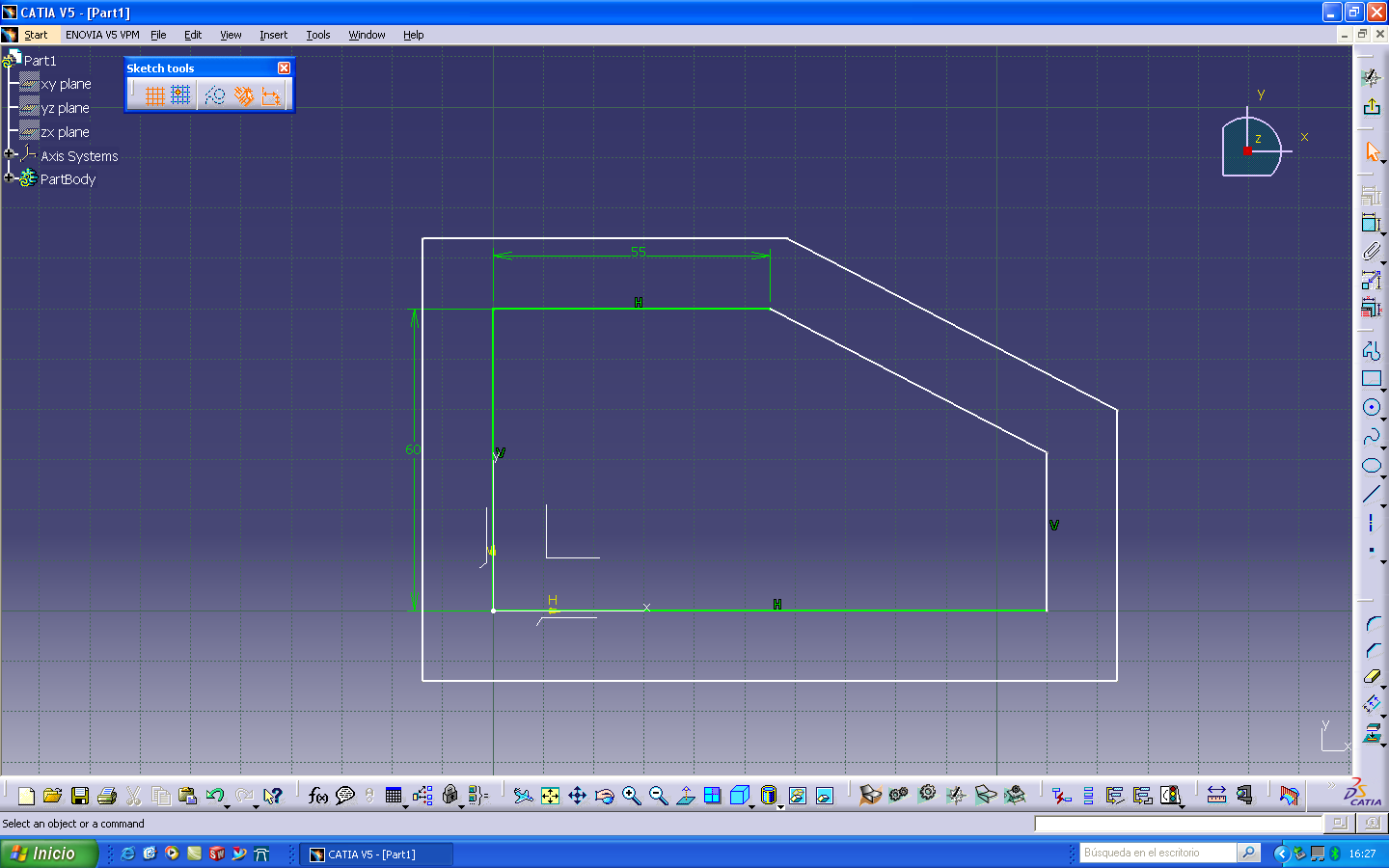
Task: Open the Rectangle tool flyout arrow
Action: click(x=1383, y=390)
